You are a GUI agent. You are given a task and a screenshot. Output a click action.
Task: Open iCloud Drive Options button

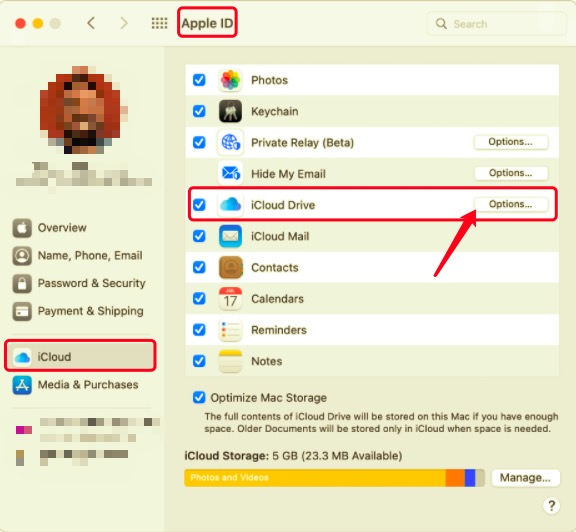click(x=511, y=204)
